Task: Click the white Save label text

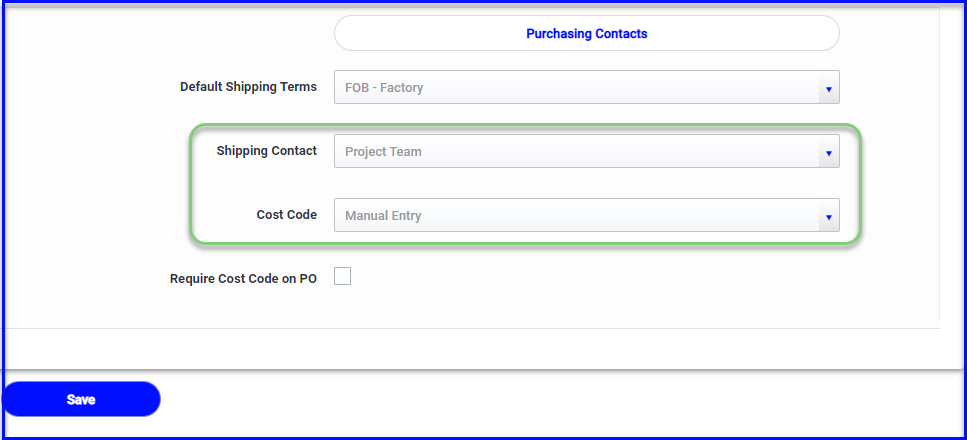Action: pyautogui.click(x=81, y=400)
